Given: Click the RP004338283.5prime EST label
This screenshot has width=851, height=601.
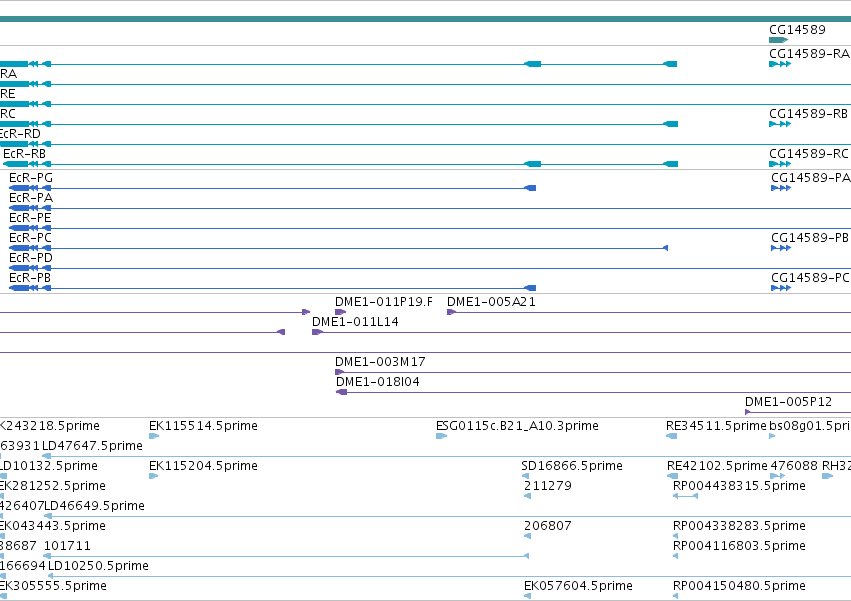Looking at the screenshot, I should (739, 526).
